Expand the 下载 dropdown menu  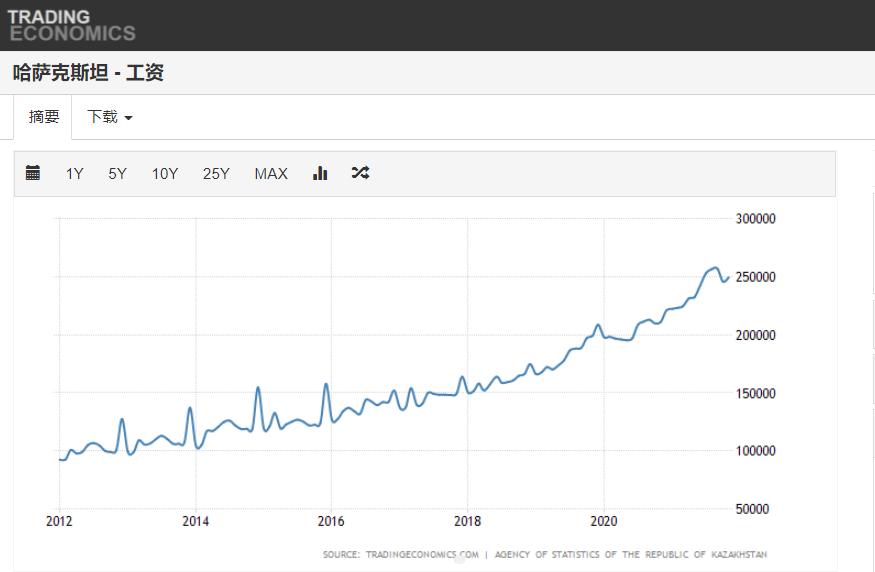(109, 117)
